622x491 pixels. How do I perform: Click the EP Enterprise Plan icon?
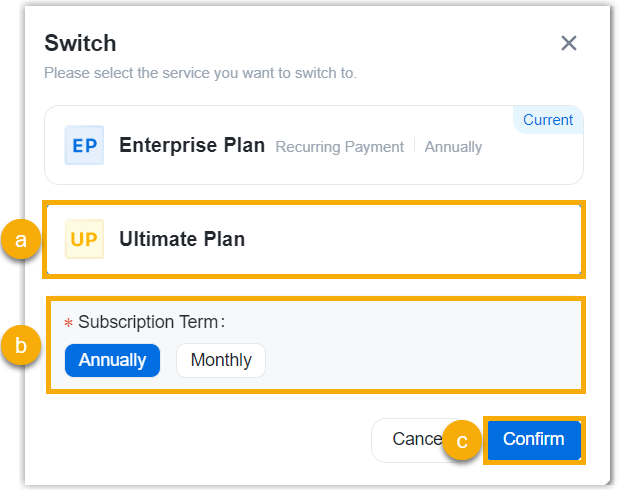click(x=84, y=145)
